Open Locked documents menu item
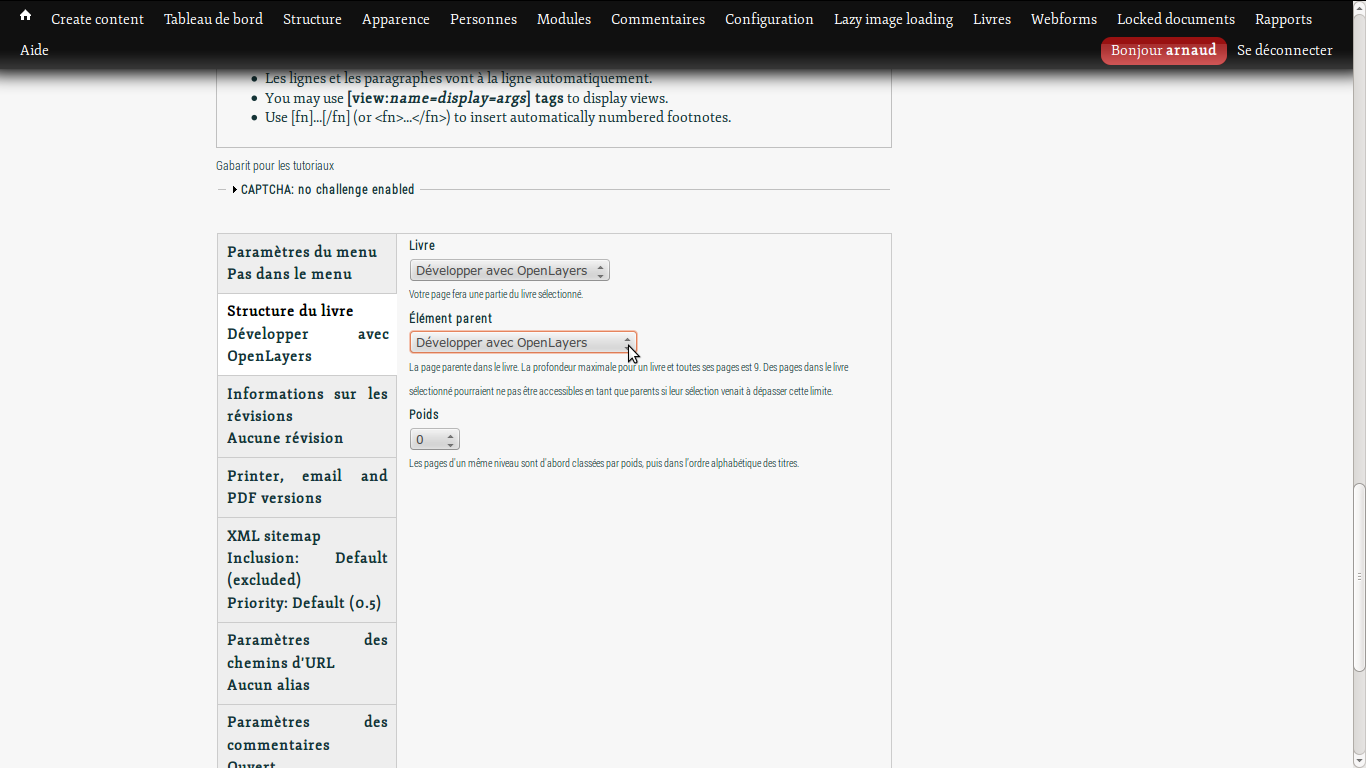Image resolution: width=1366 pixels, height=768 pixels. [1176, 19]
